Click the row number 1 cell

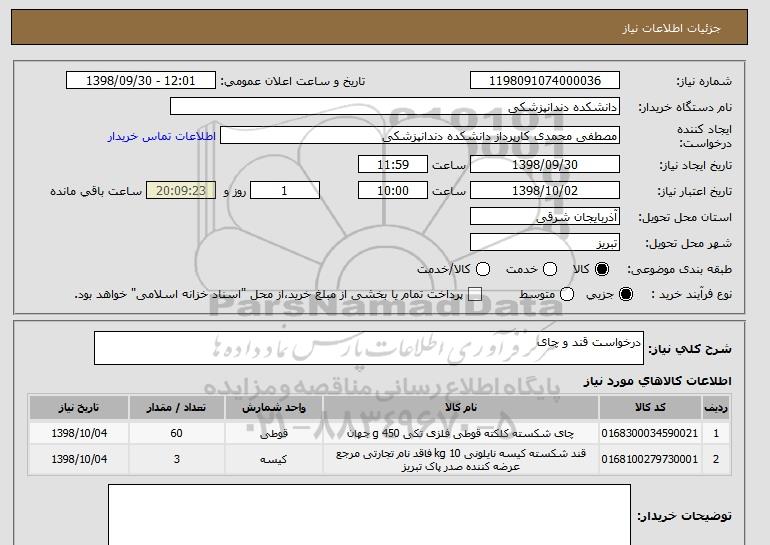click(x=716, y=433)
